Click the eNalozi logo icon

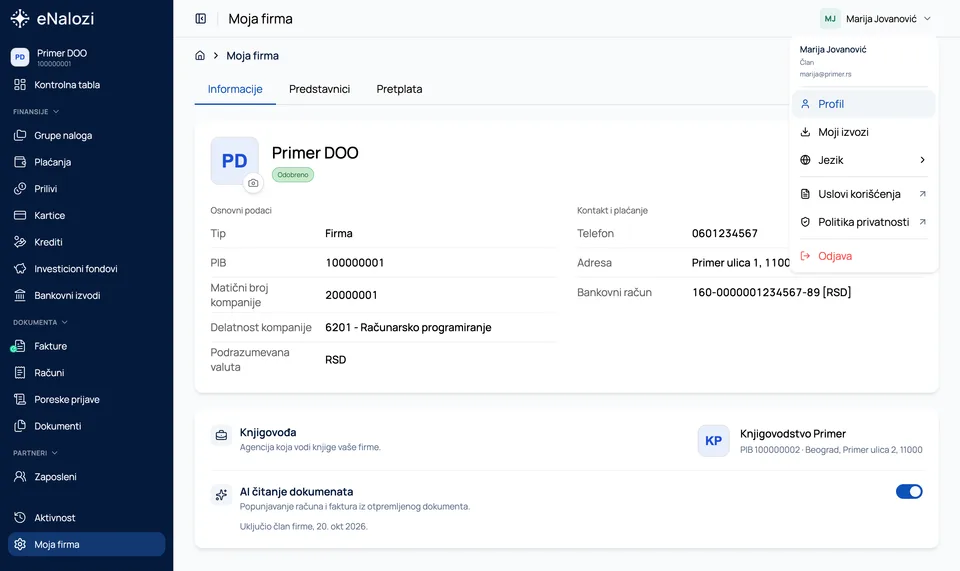pos(20,18)
